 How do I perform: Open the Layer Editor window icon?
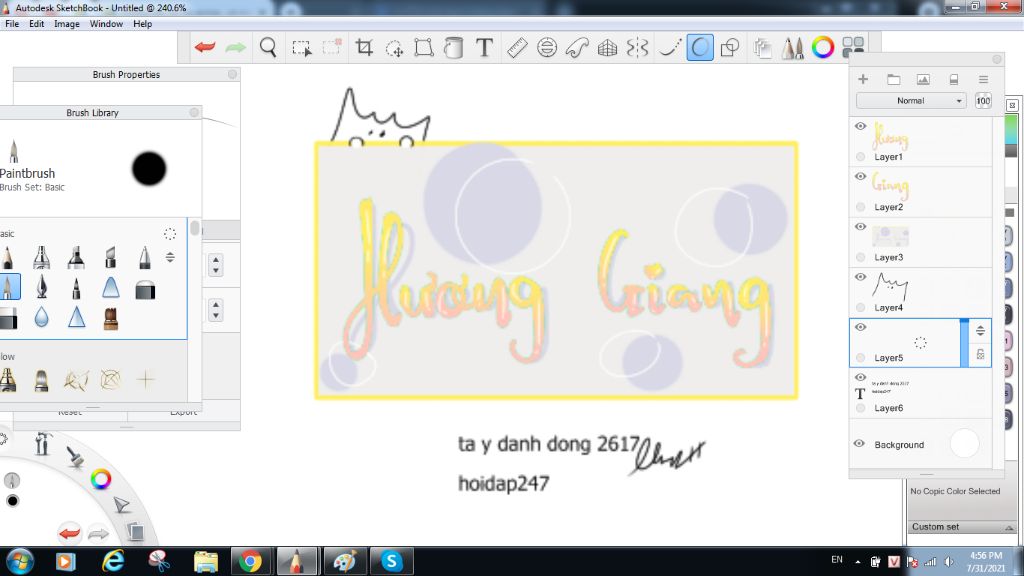(x=762, y=48)
